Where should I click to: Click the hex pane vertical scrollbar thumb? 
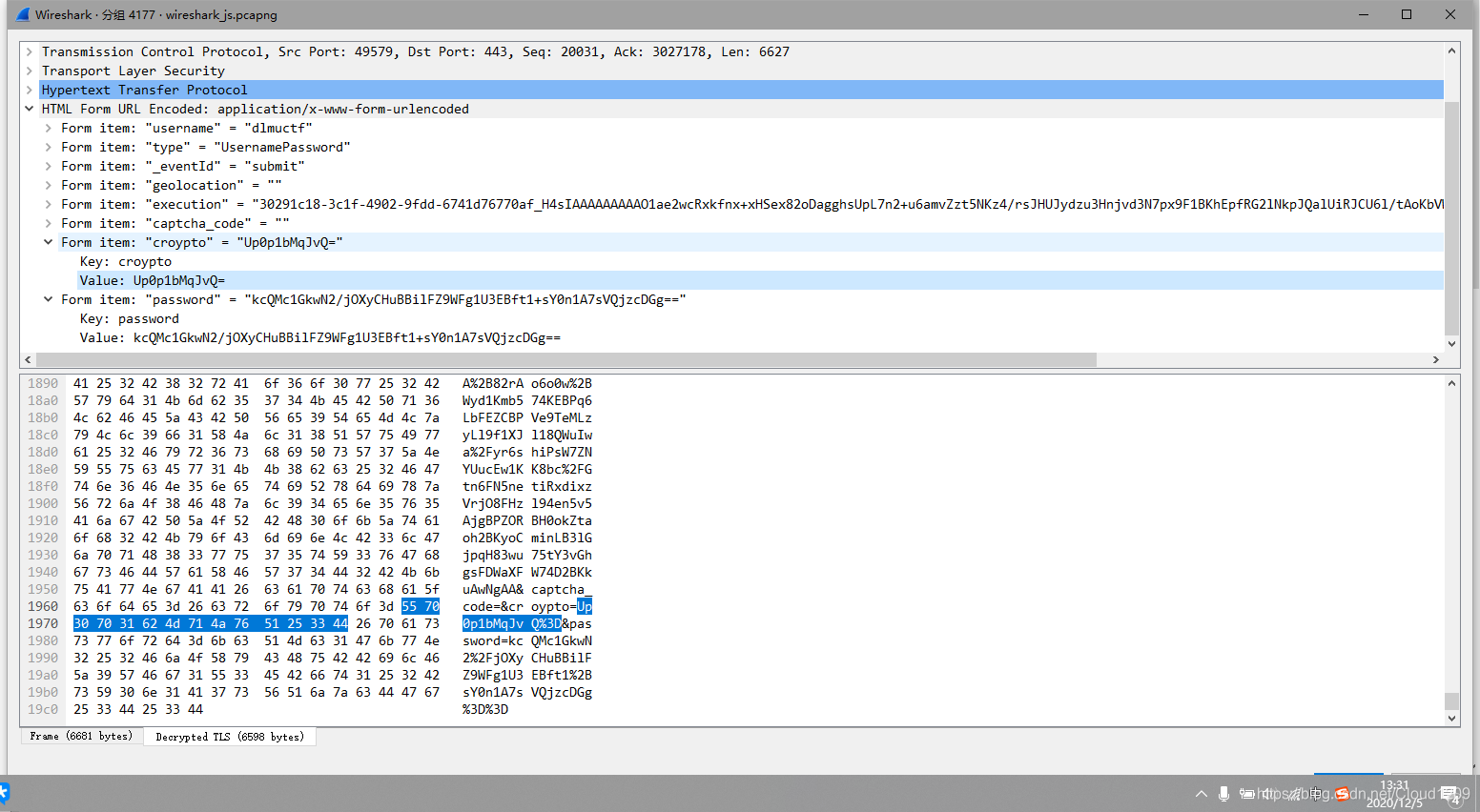point(1452,700)
